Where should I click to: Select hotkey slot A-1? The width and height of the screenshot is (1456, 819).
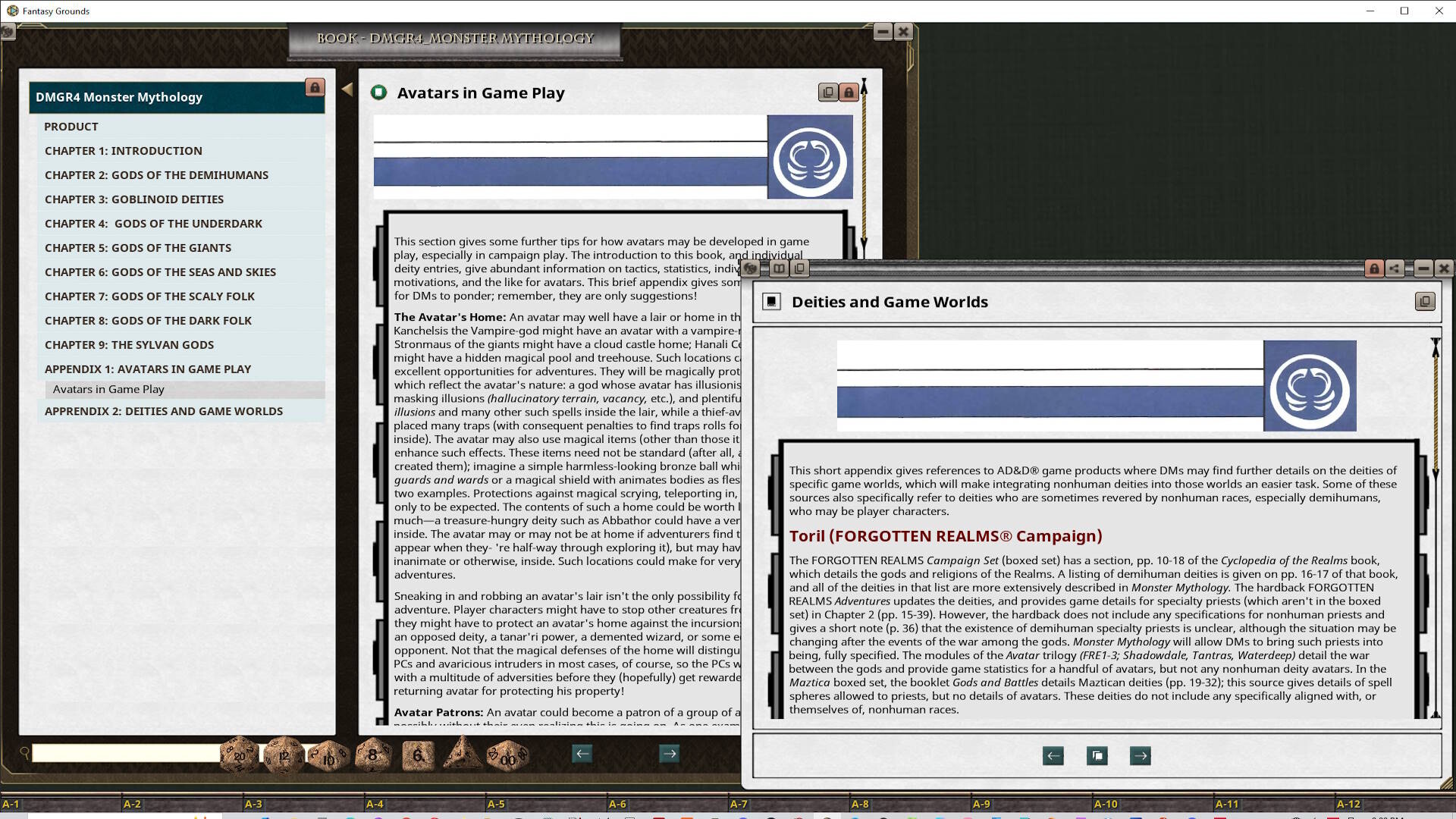(x=61, y=804)
